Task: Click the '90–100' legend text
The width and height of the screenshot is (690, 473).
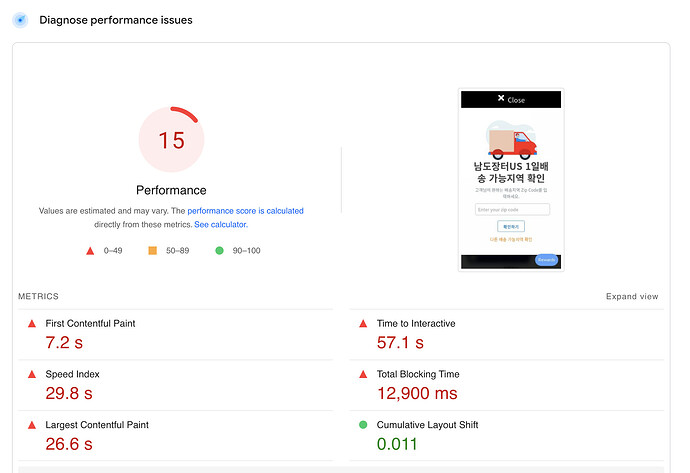Action: click(x=246, y=250)
